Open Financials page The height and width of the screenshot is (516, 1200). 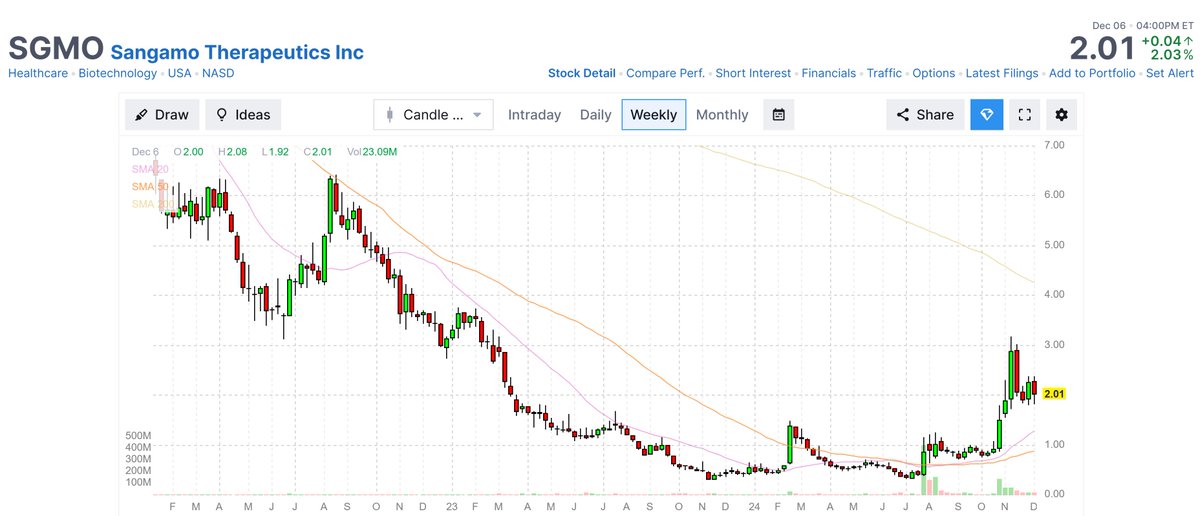tap(829, 73)
